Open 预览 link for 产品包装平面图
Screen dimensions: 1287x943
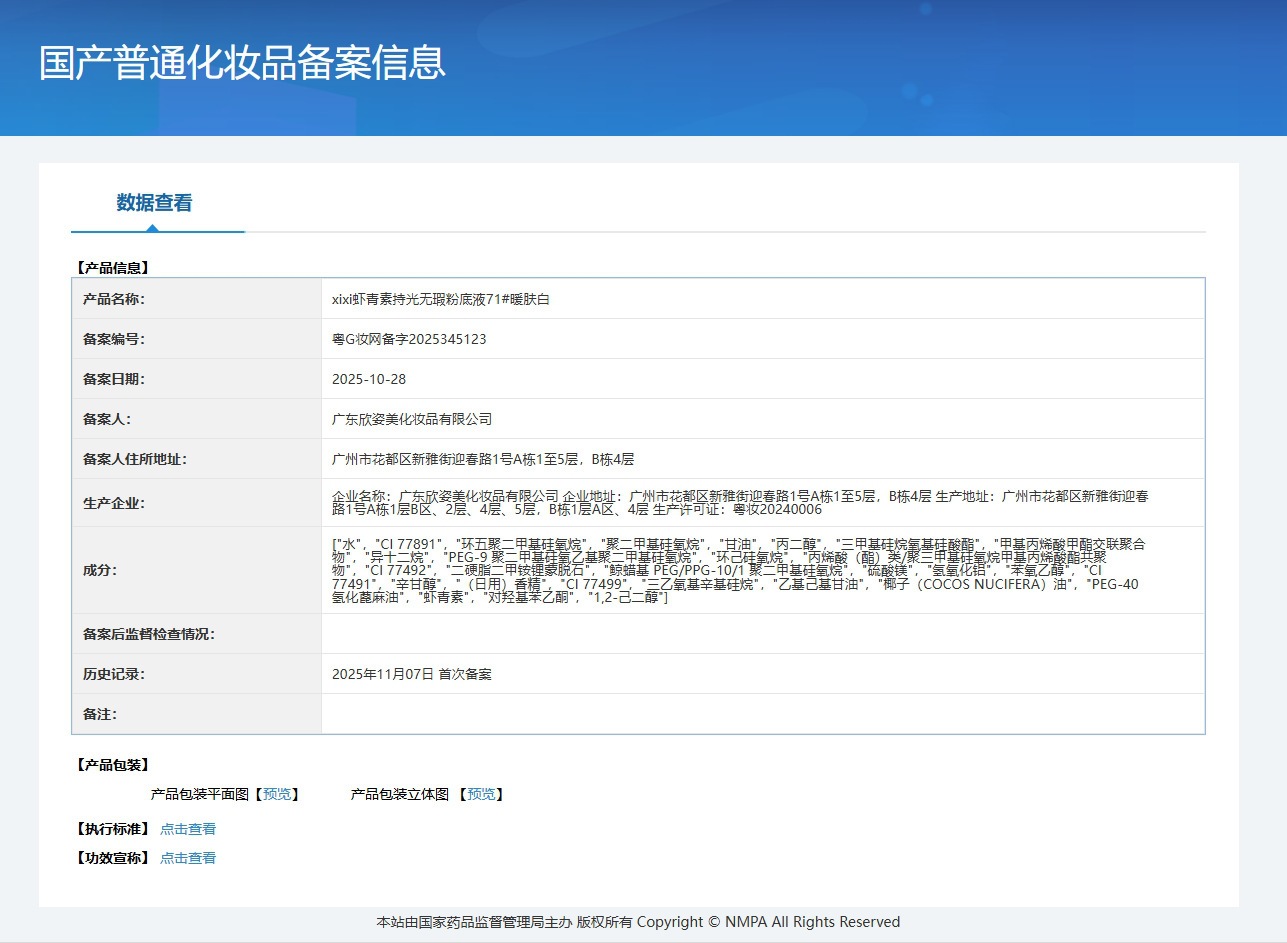tap(277, 794)
